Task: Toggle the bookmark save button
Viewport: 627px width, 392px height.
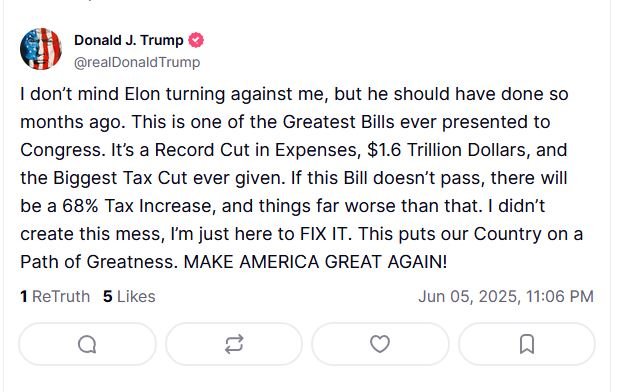Action: coord(527,344)
